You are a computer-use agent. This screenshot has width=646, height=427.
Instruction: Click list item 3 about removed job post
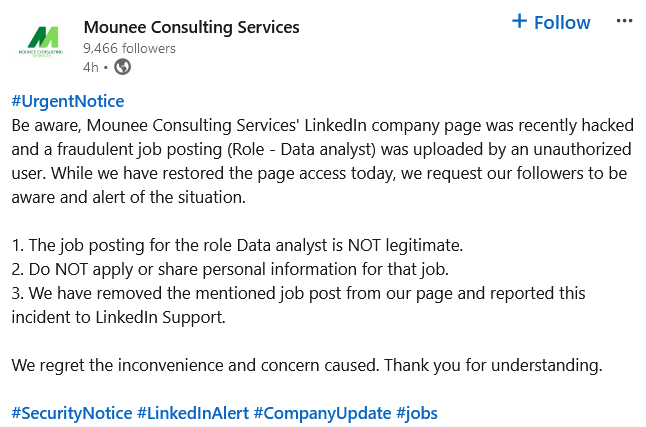[298, 305]
